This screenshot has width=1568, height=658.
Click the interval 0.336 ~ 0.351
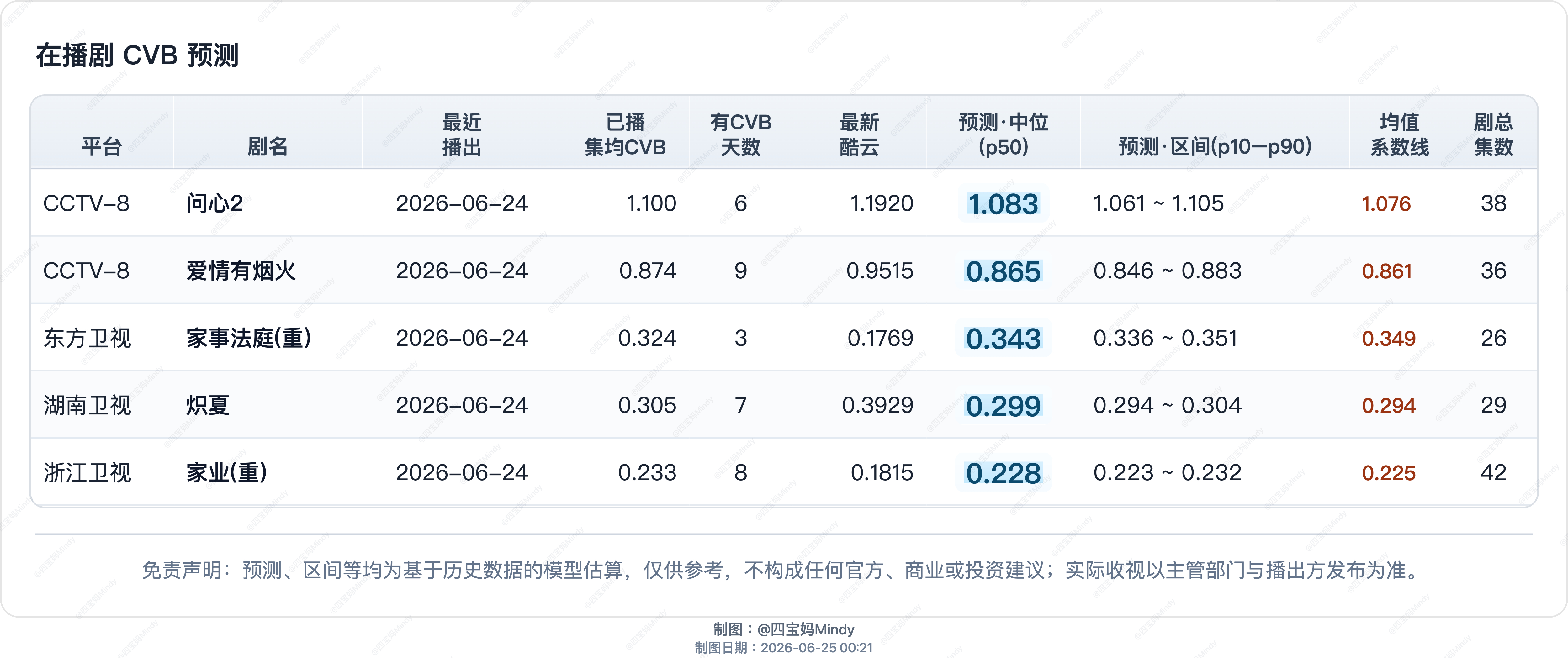pyautogui.click(x=1166, y=338)
